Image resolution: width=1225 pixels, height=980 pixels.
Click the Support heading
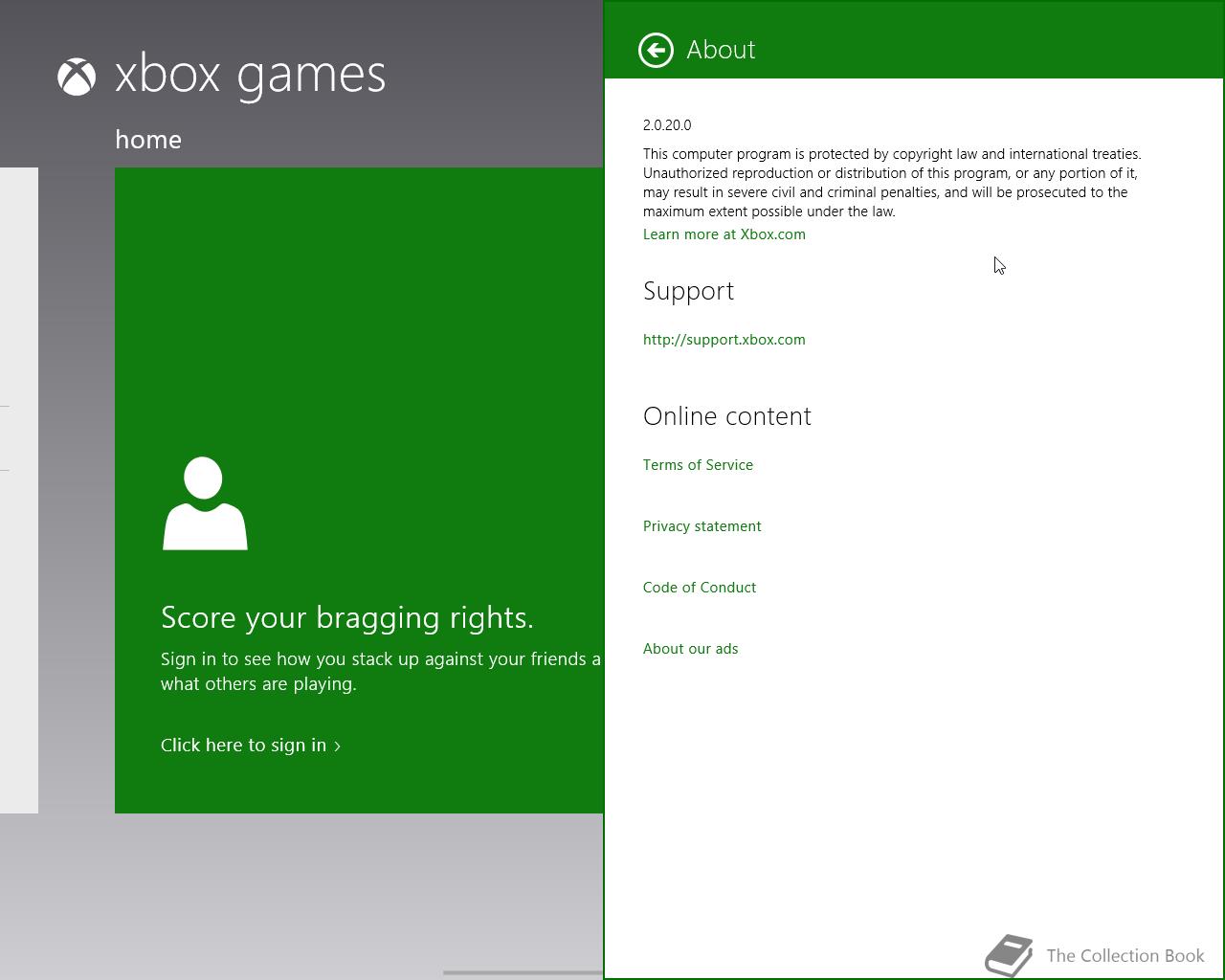[x=688, y=291]
